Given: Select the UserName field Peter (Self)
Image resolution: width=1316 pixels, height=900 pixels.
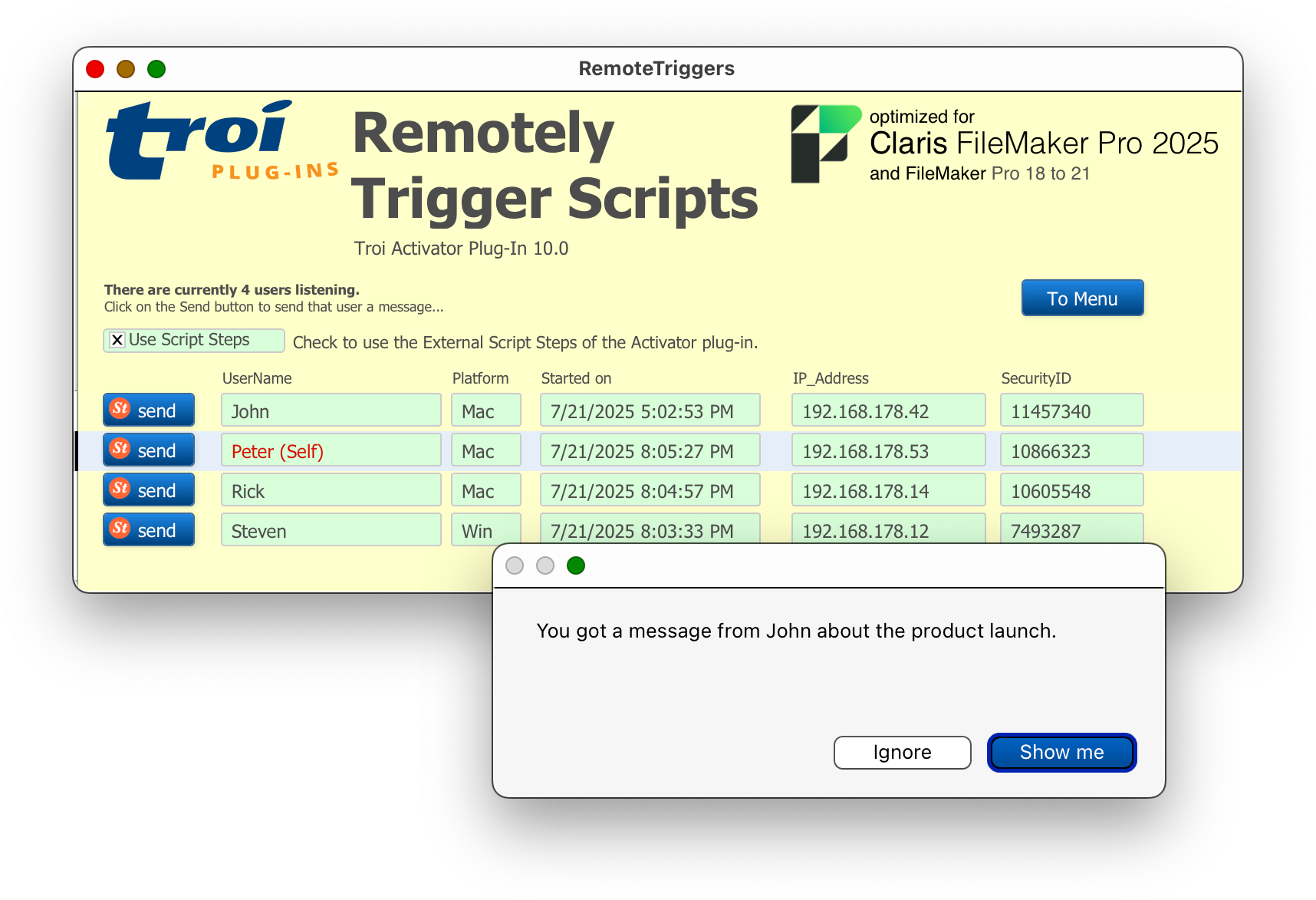Looking at the screenshot, I should 331,450.
